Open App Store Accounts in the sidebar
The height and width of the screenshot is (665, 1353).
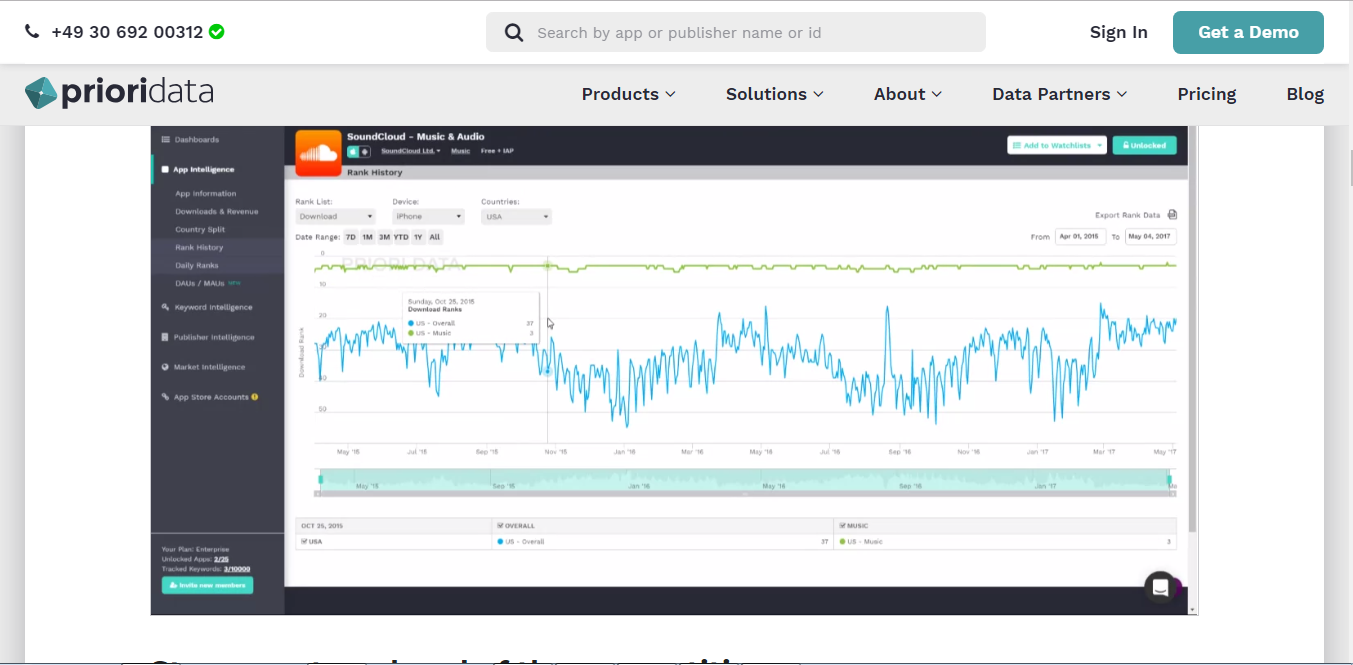tap(211, 397)
